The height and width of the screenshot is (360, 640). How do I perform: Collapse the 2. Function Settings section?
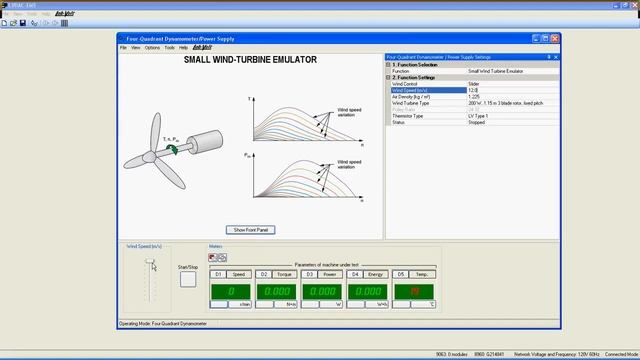388,77
